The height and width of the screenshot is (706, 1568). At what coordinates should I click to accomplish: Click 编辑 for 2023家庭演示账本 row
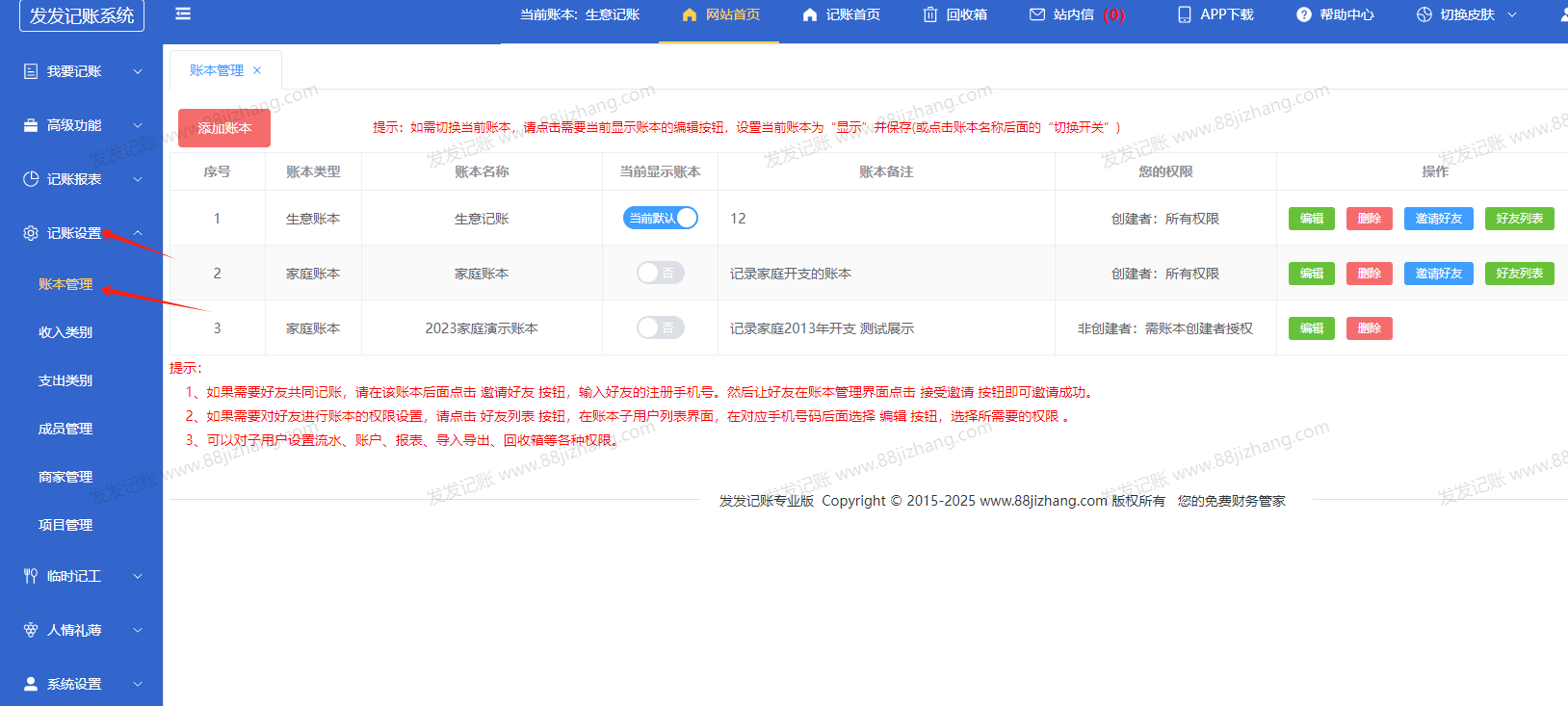pyautogui.click(x=1312, y=328)
